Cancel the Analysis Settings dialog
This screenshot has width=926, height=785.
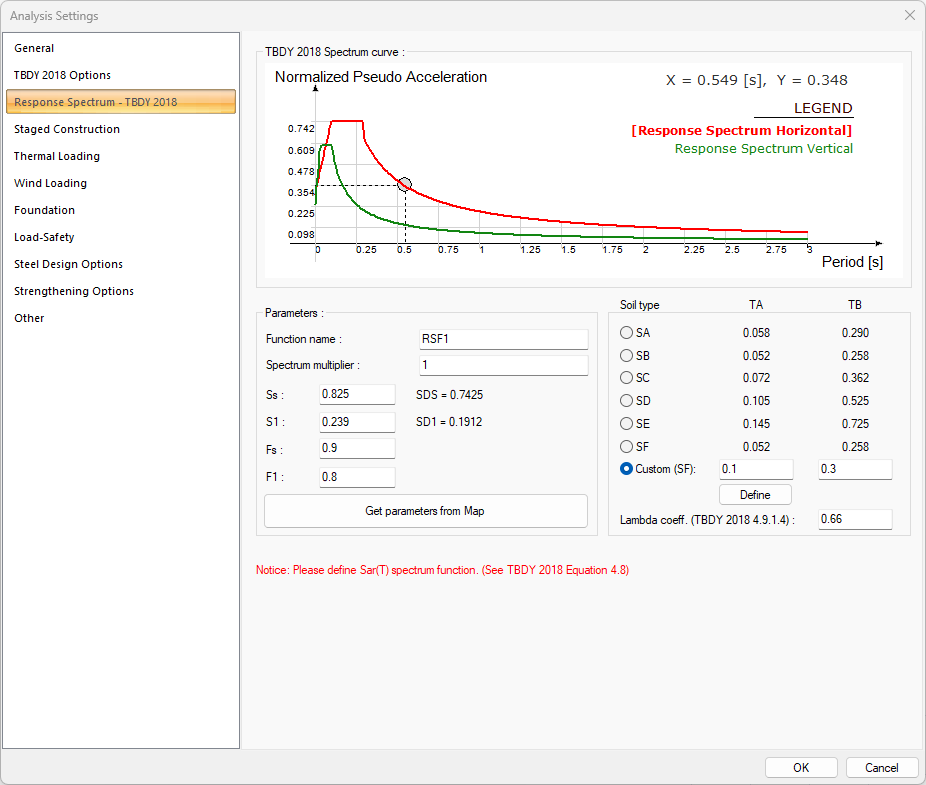[x=881, y=768]
